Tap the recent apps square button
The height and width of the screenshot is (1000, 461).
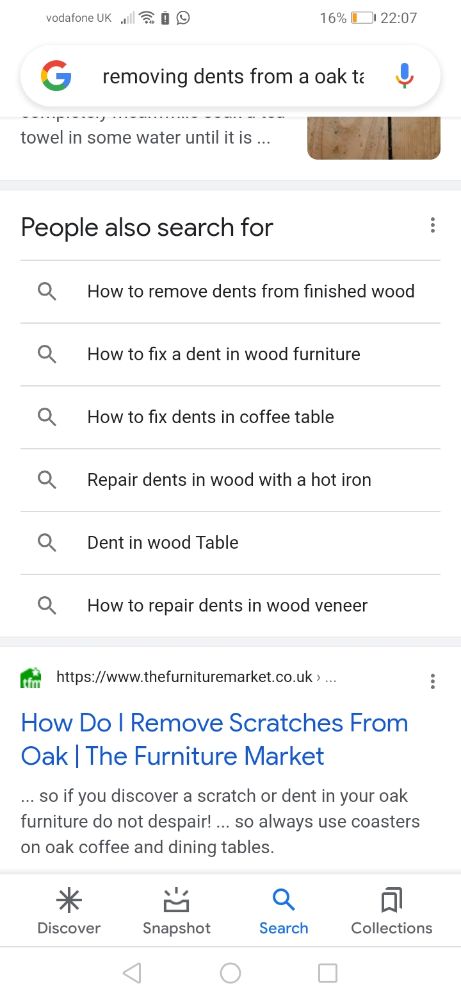(328, 973)
